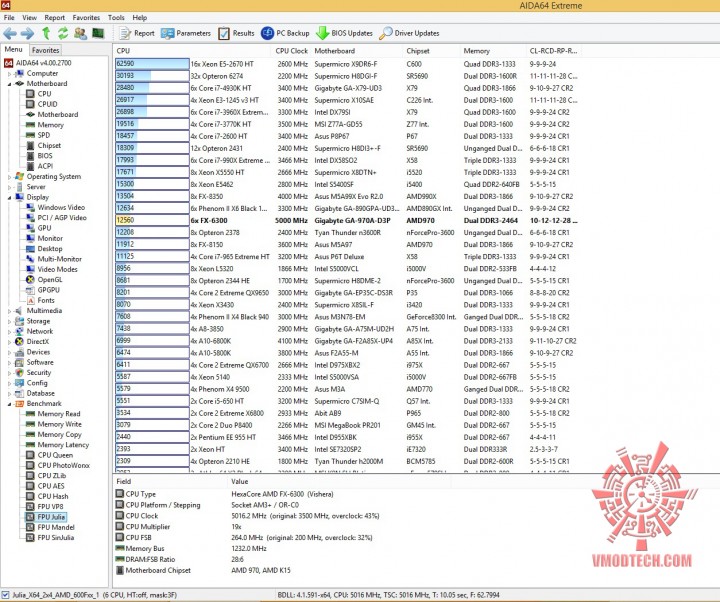Select the Memory Read benchmark
The height and width of the screenshot is (602, 720).
click(x=59, y=414)
